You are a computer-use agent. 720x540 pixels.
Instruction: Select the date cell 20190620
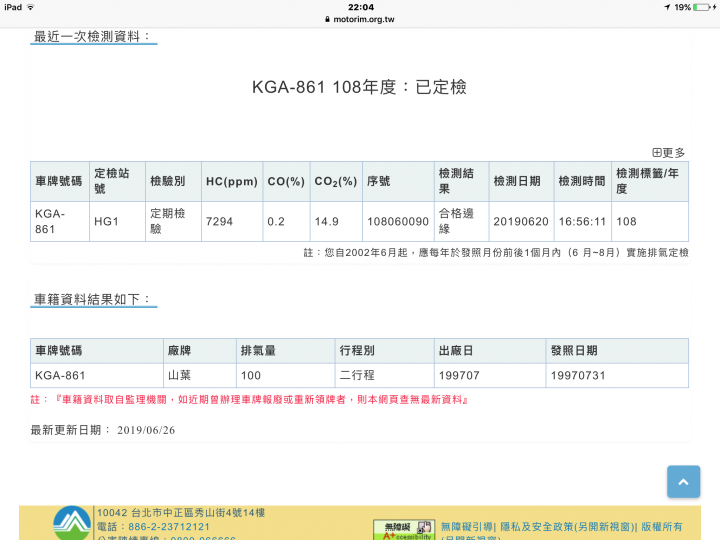tap(521, 221)
